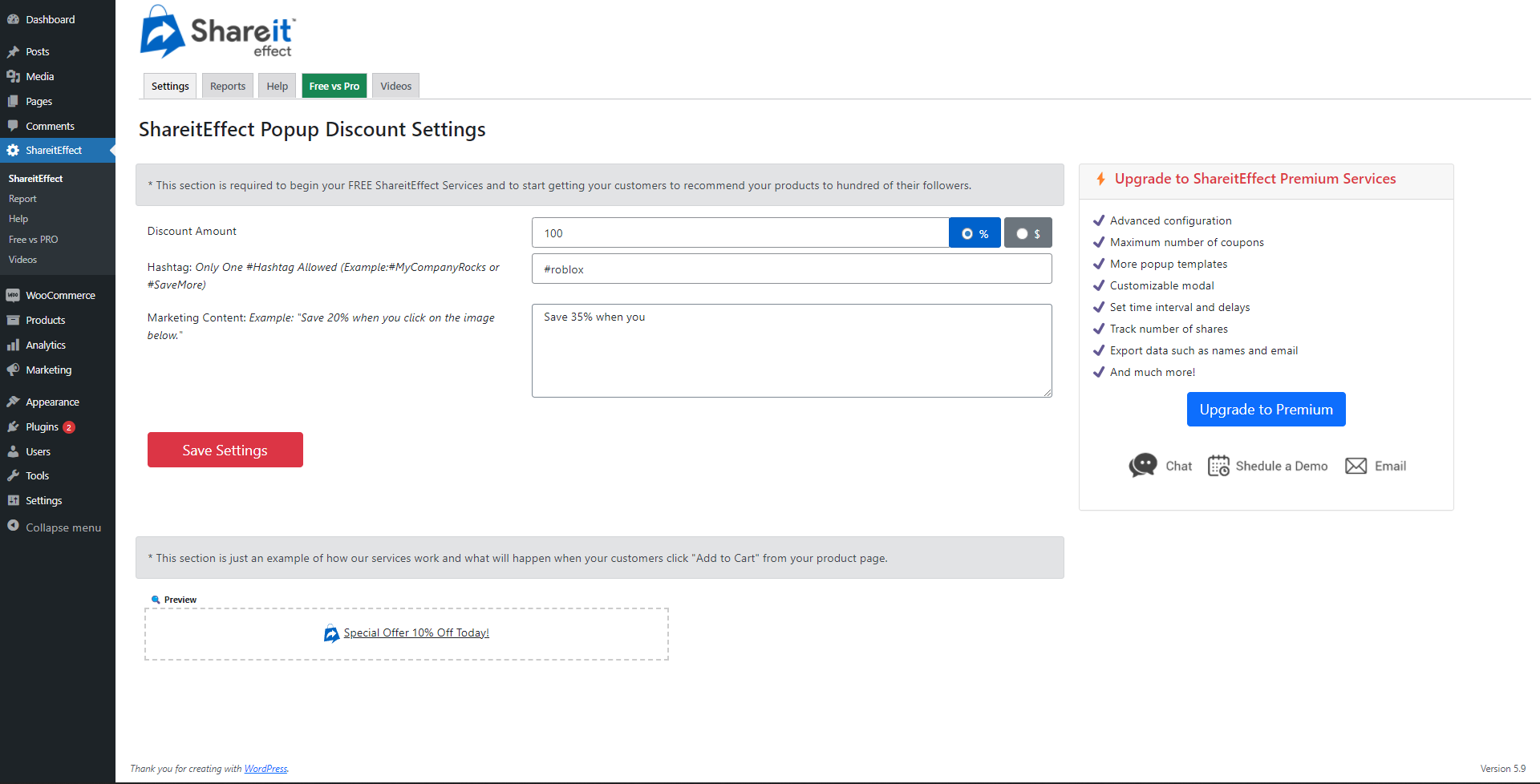This screenshot has height=784, width=1540.
Task: Click the Appearance paintbrush icon
Action: [13, 402]
